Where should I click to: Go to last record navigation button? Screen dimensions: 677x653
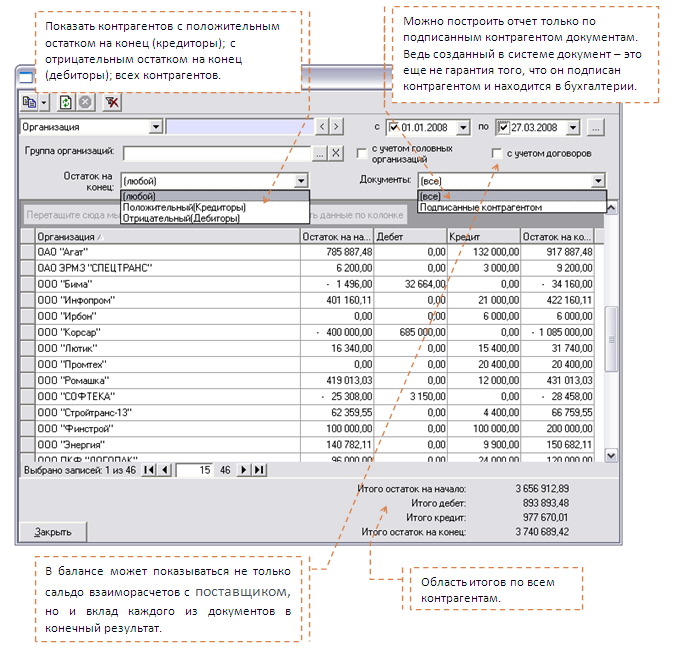tap(259, 470)
